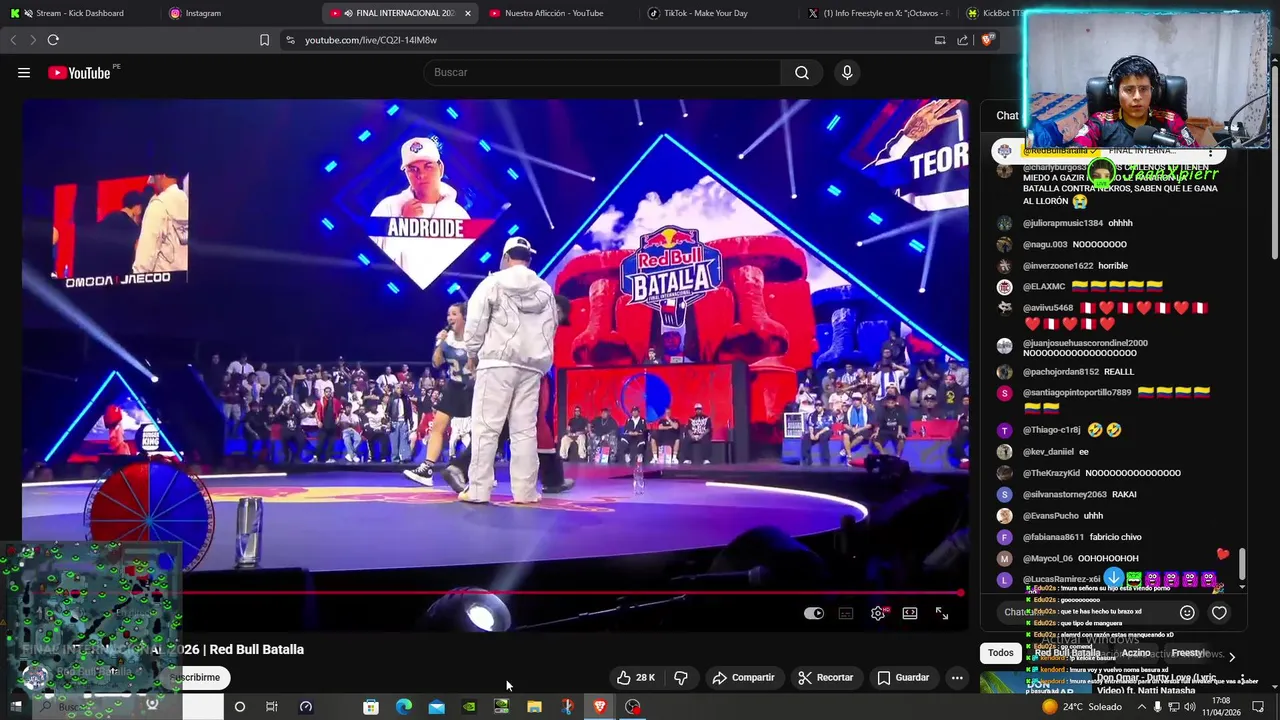This screenshot has width=1280, height=720.
Task: Show hidden system tray icons chevron
Action: click(x=1141, y=706)
